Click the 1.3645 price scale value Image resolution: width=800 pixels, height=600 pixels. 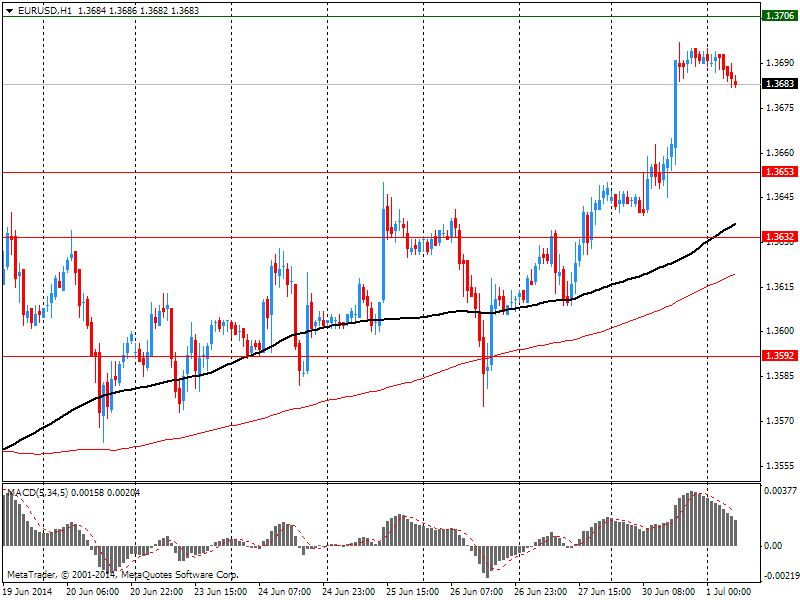point(780,196)
